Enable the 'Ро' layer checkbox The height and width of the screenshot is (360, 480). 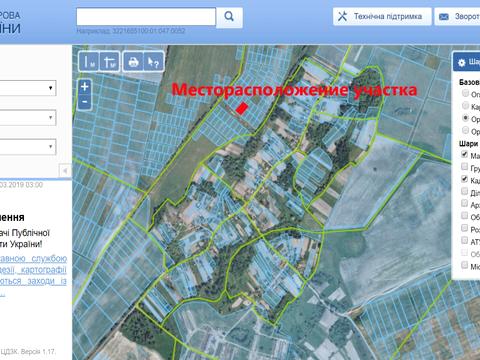(x=464, y=228)
